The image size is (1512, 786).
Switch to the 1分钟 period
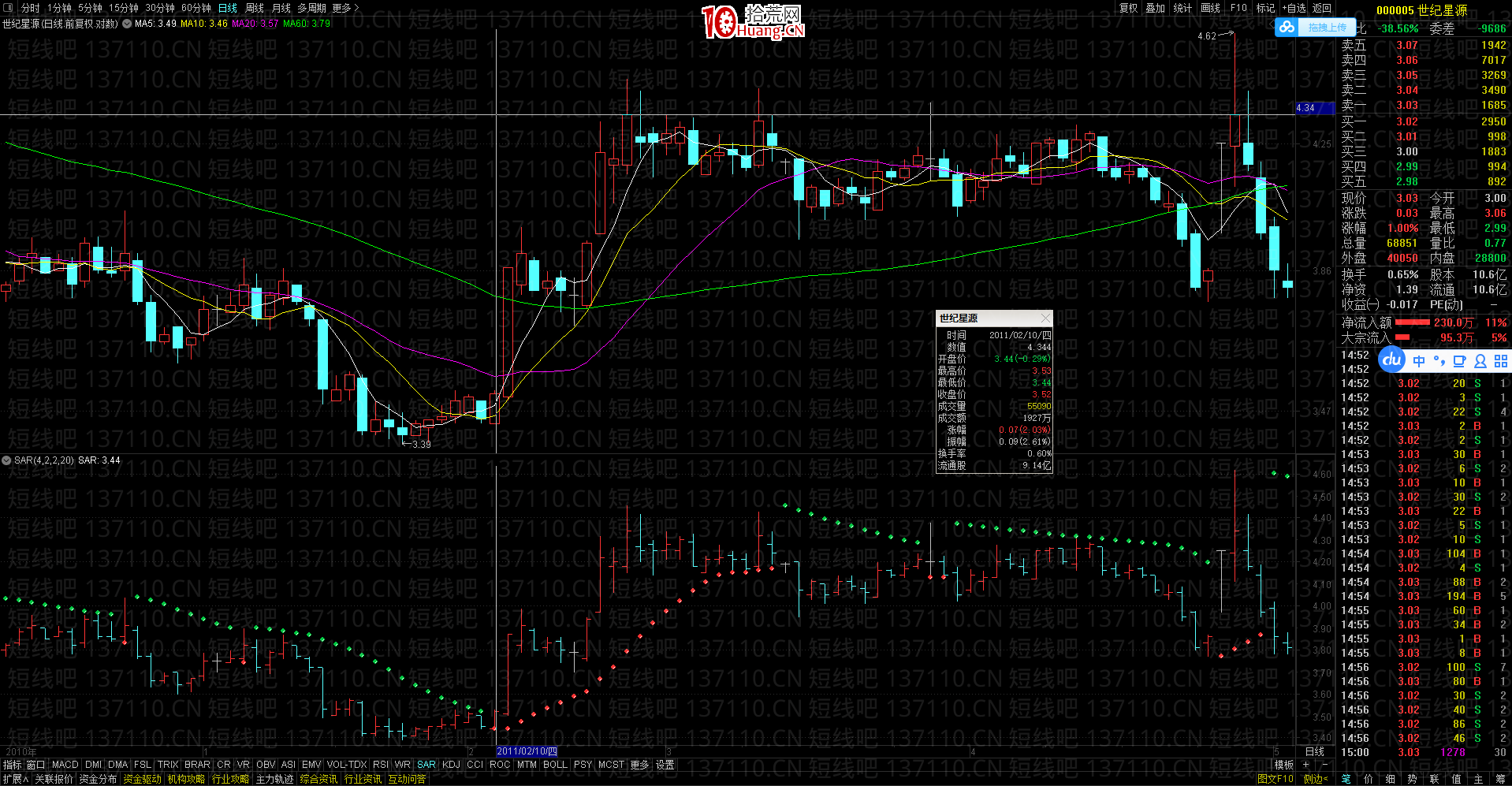click(59, 8)
